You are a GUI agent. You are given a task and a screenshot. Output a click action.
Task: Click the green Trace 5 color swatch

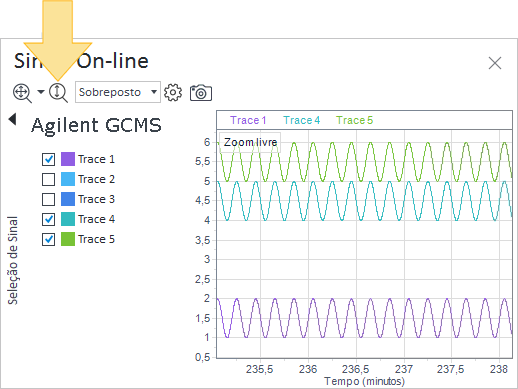[68, 239]
